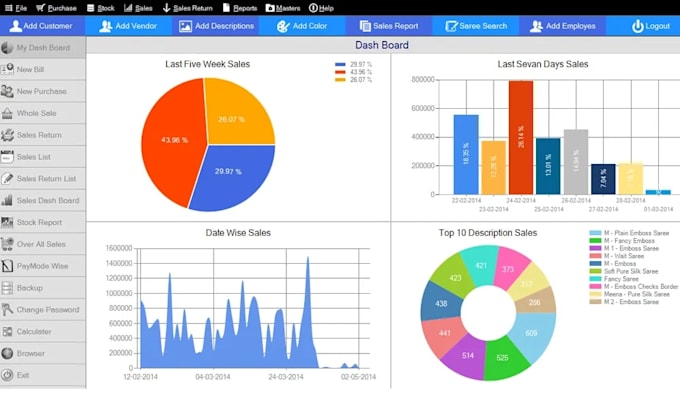Click the Browser globe icon
Screen dimensions: 680x393
tap(7, 353)
